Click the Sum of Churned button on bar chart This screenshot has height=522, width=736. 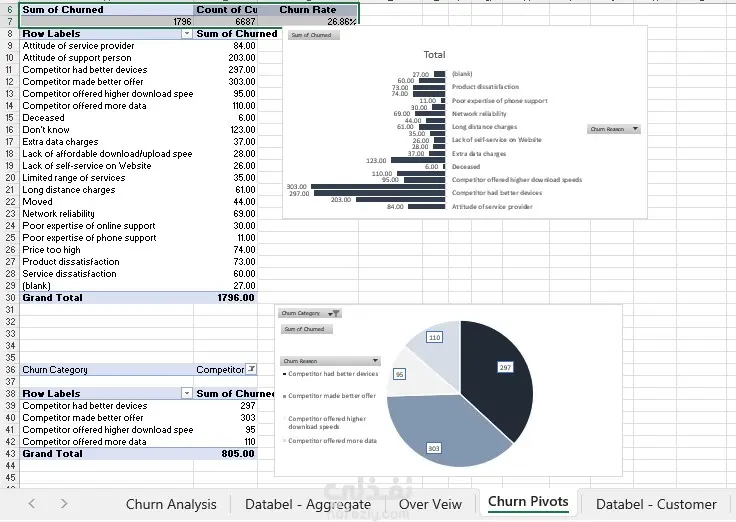(x=313, y=35)
